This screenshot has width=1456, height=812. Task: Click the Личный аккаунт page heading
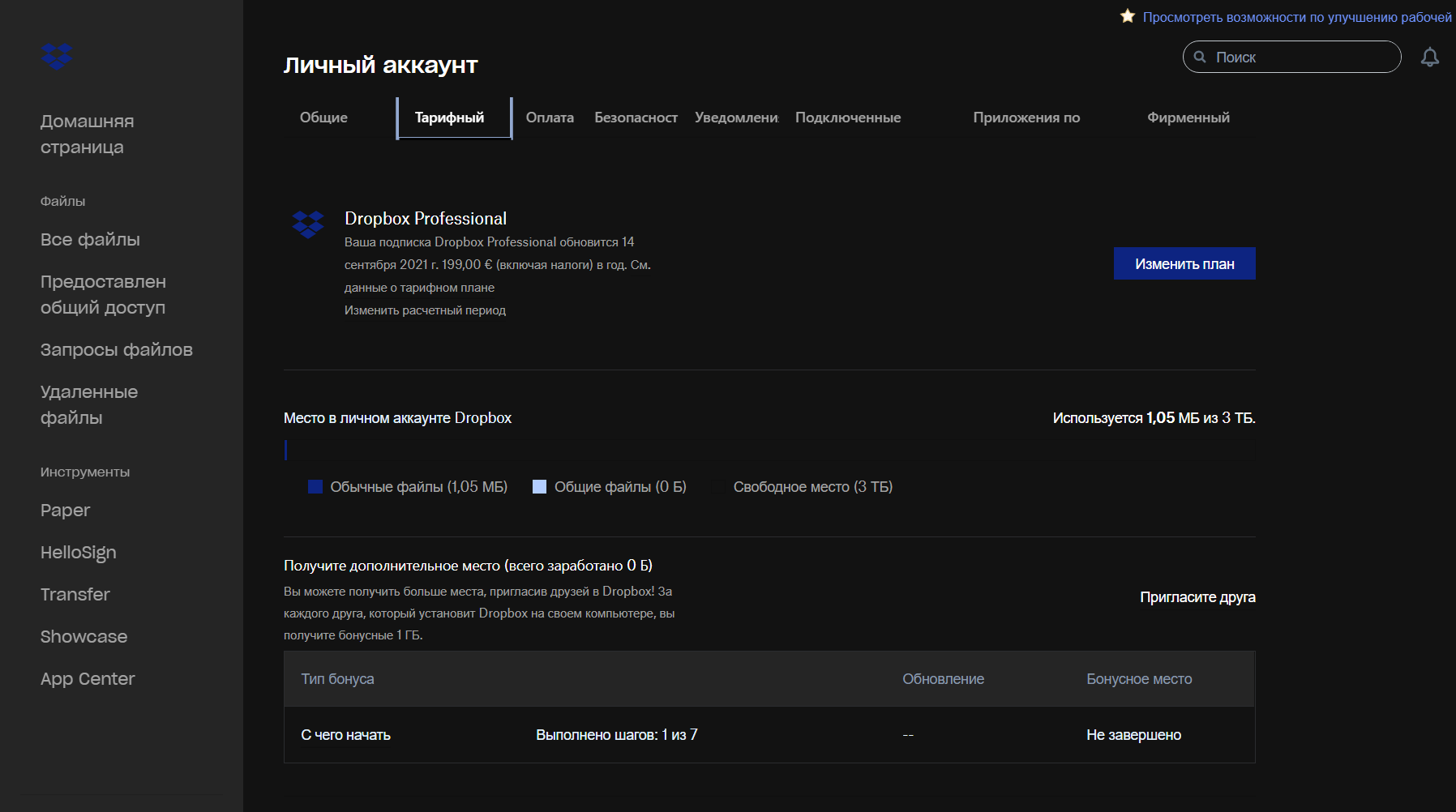[x=380, y=65]
